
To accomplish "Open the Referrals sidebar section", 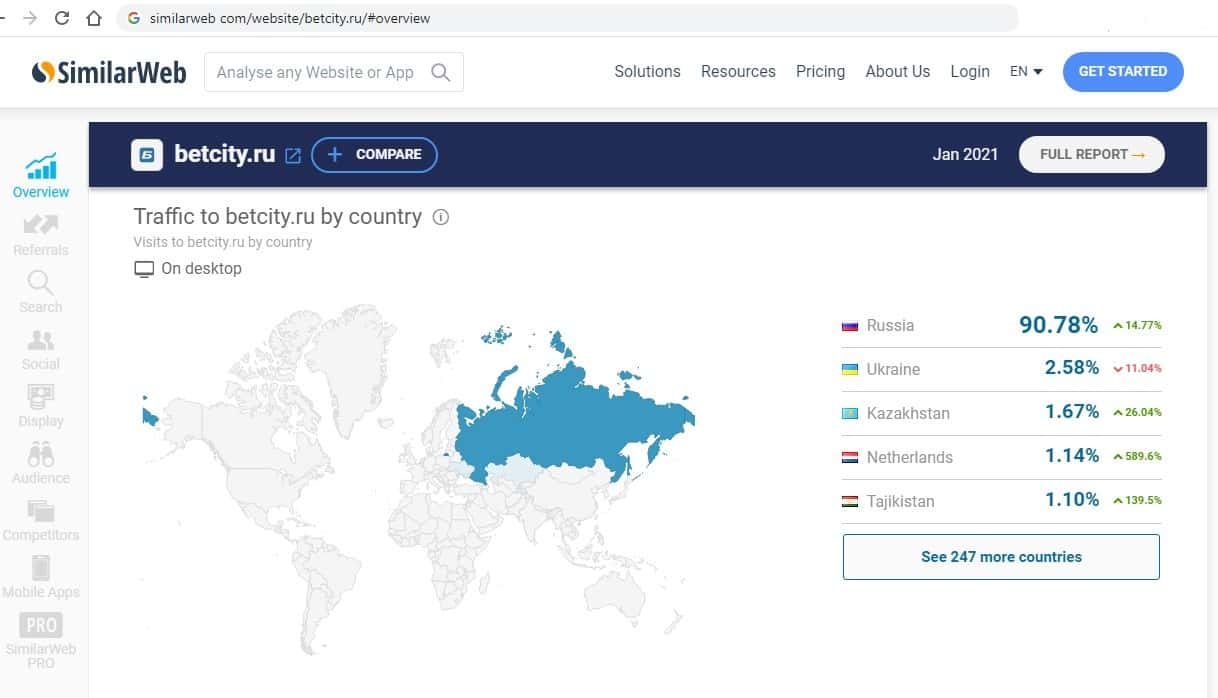I will (x=41, y=225).
